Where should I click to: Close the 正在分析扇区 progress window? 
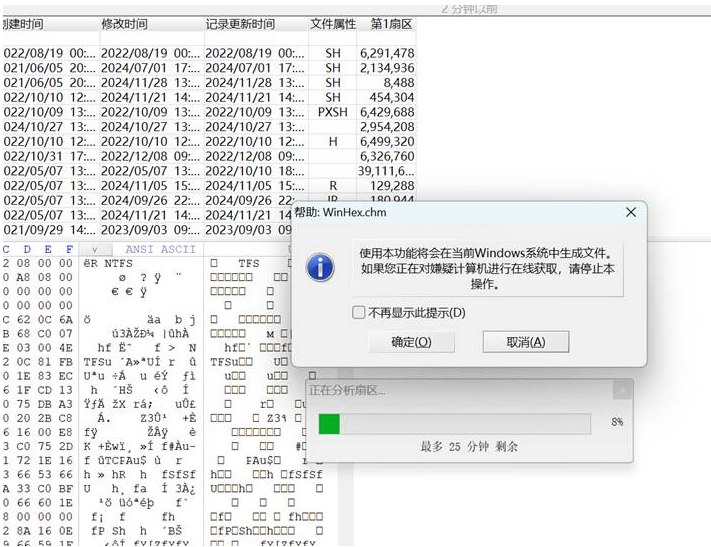click(x=622, y=391)
